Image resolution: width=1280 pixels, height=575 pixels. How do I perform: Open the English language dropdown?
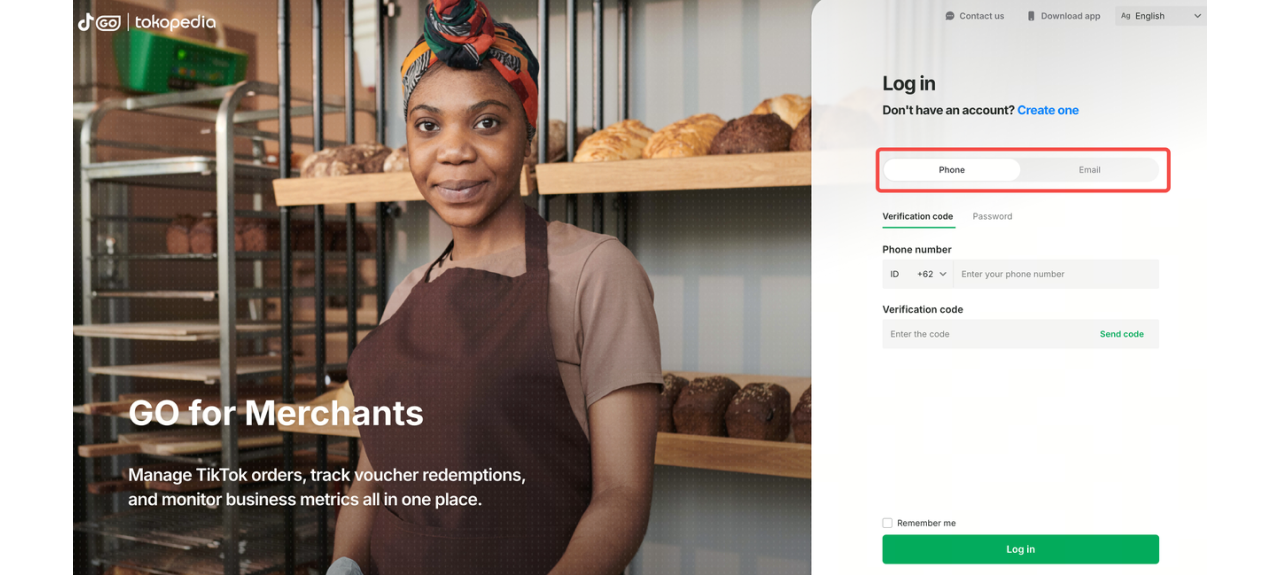coord(1160,16)
